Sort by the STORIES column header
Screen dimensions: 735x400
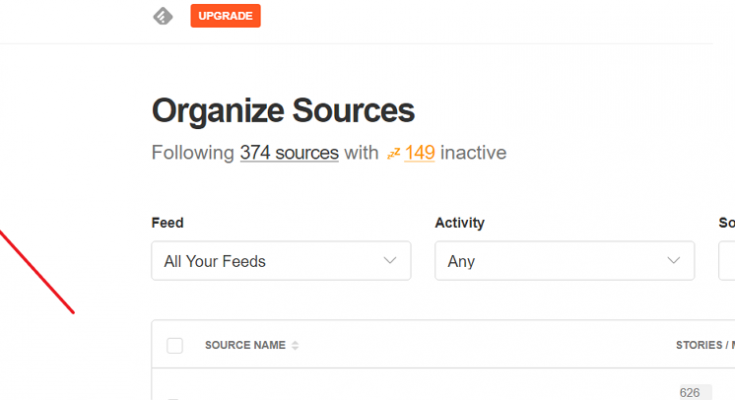[705, 345]
